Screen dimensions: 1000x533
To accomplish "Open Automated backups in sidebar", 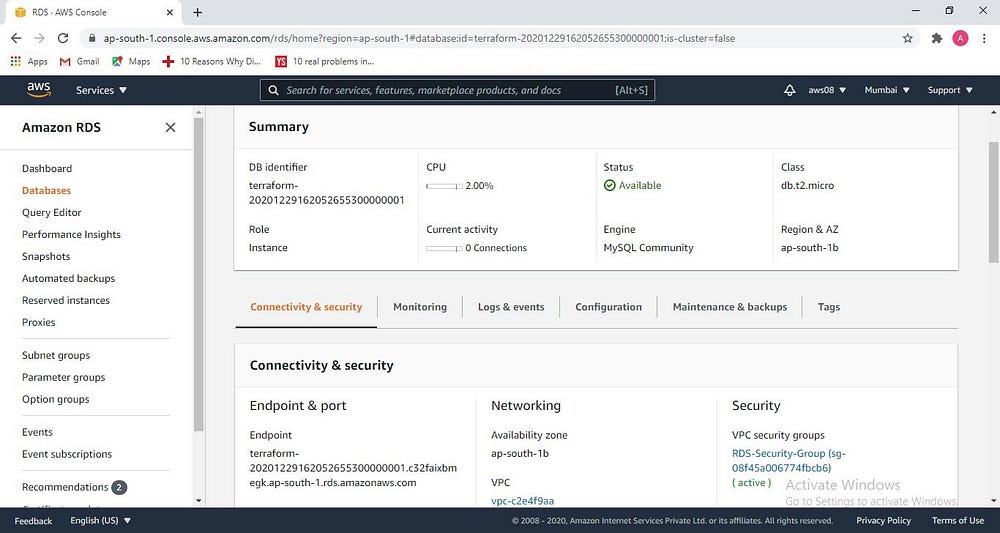I will [68, 279].
